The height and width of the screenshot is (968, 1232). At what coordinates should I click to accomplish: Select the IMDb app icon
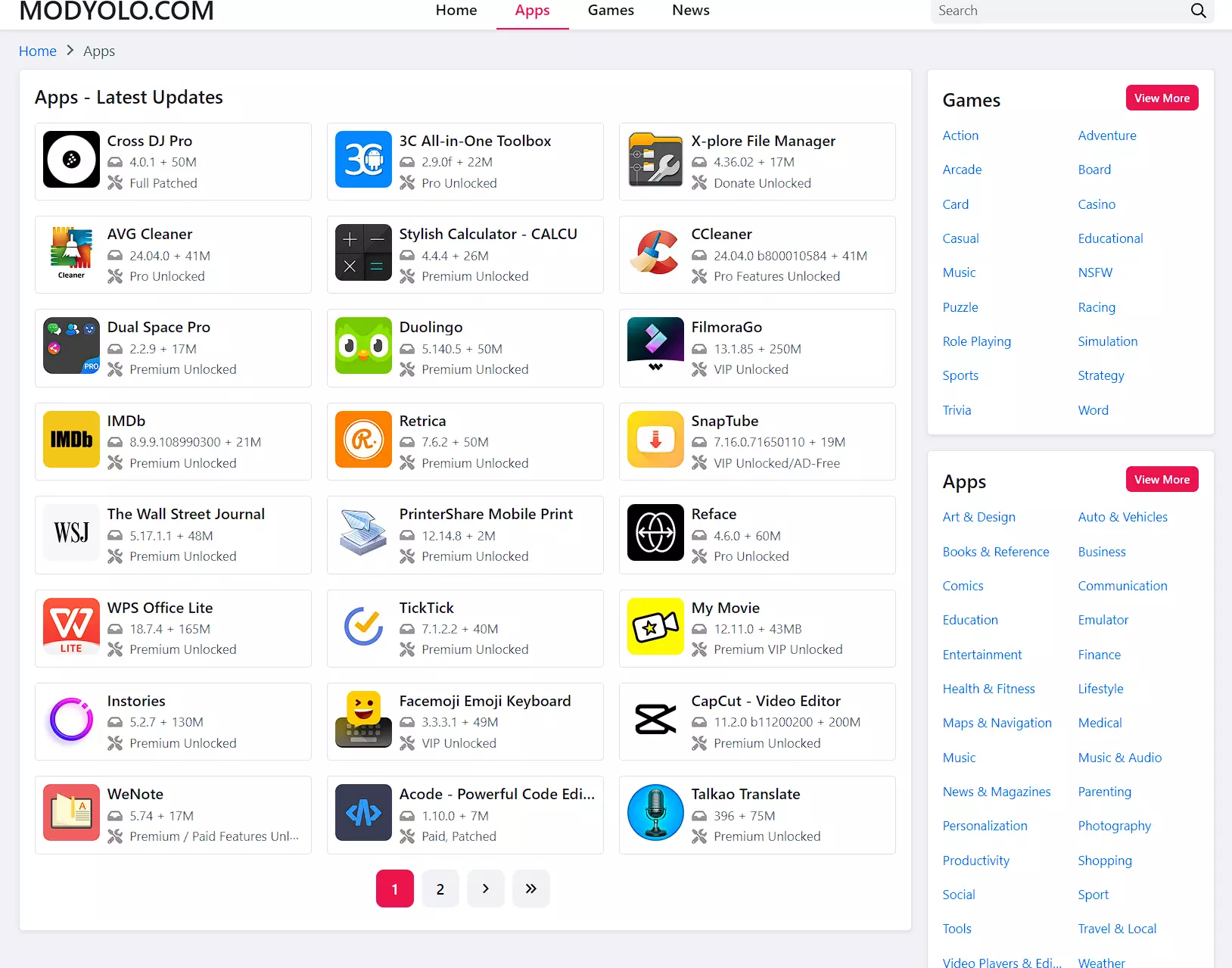coord(71,439)
